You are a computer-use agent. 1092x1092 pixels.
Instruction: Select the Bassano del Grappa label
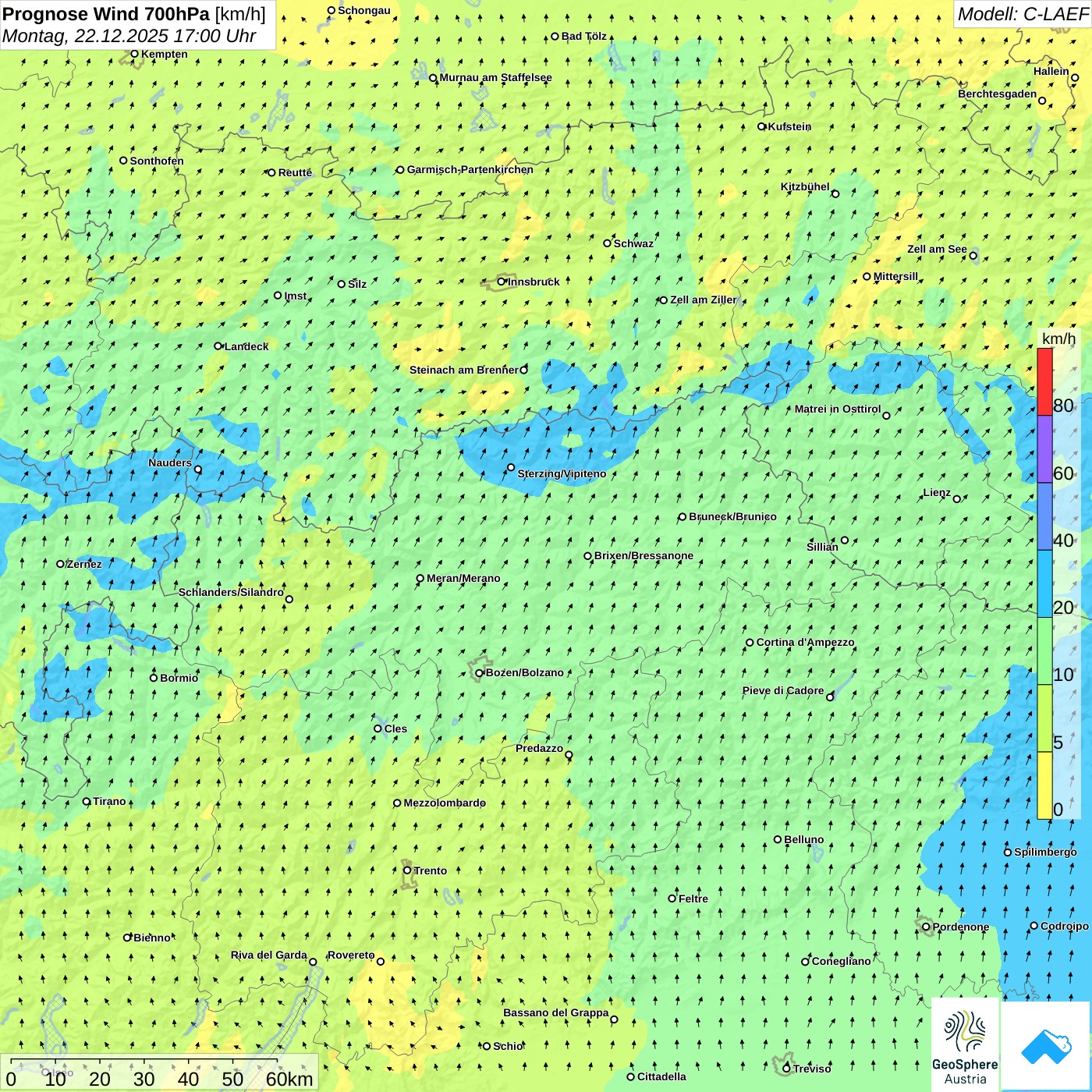[x=556, y=1012]
